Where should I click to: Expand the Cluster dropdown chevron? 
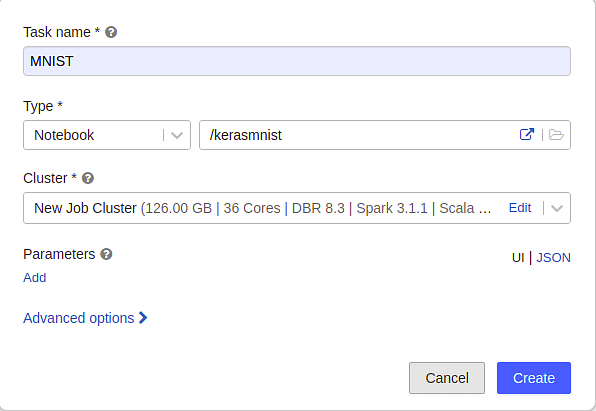pos(556,208)
